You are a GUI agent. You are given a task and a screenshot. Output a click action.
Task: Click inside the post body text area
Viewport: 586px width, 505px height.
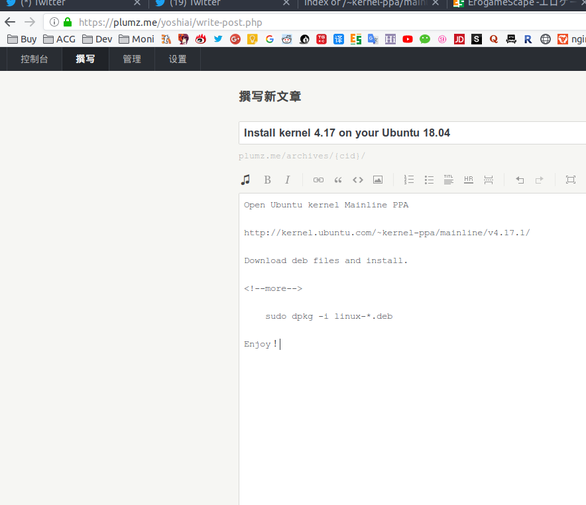point(412,349)
